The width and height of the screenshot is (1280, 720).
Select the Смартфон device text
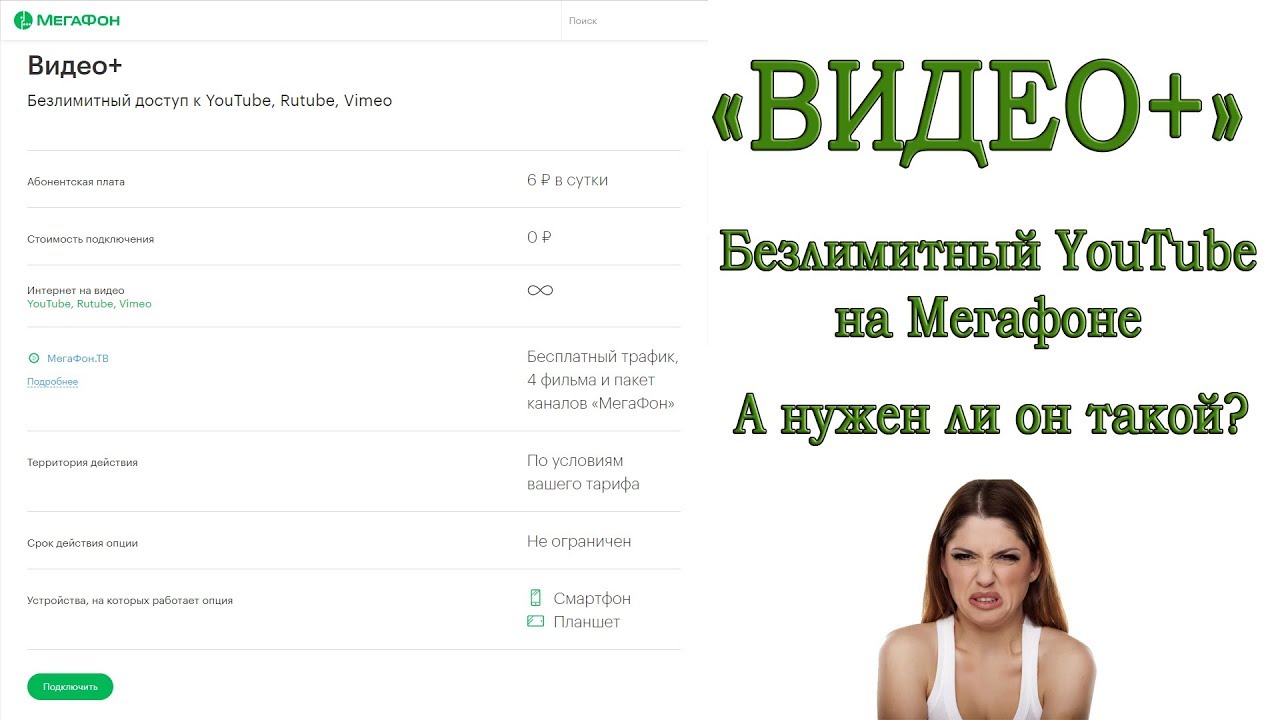pos(592,598)
